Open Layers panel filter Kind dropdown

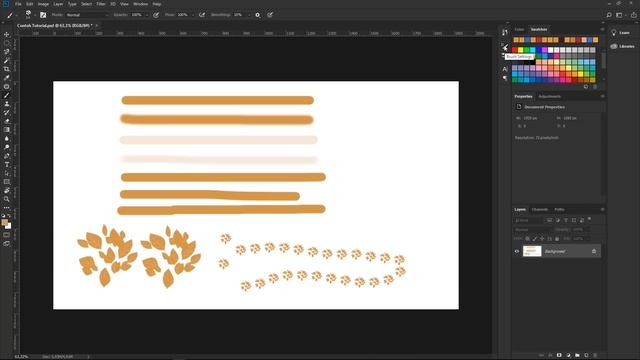(x=529, y=220)
